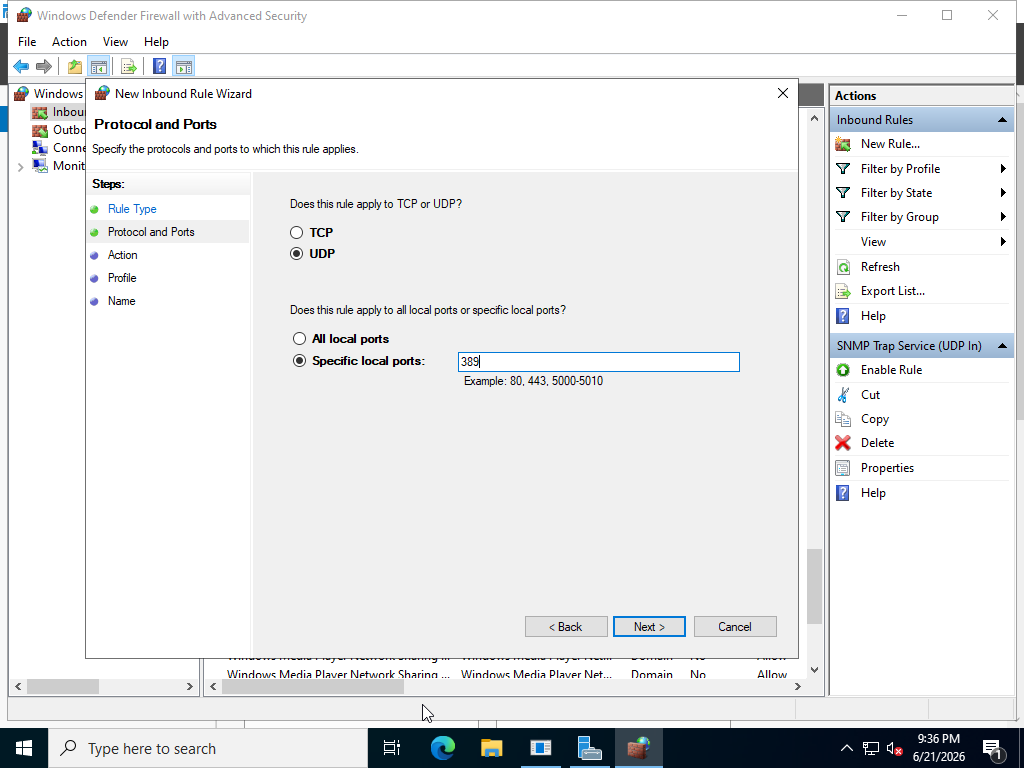Click the Inbound Rules tree icon
The image size is (1024, 768).
tap(40, 112)
